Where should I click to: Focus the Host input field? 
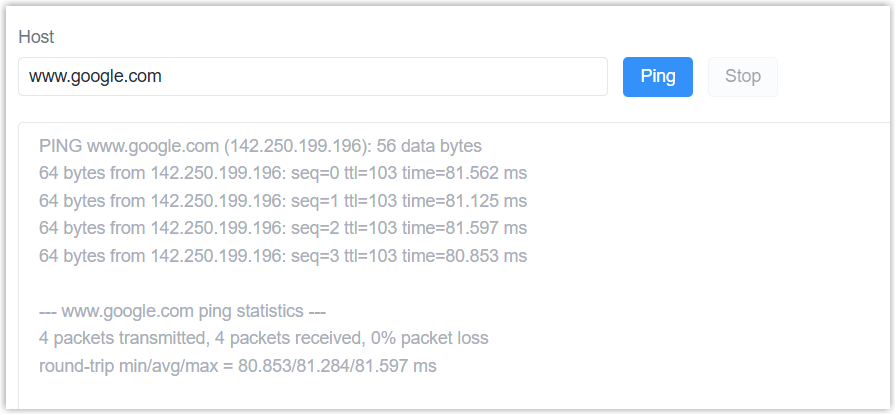[x=400, y=76]
